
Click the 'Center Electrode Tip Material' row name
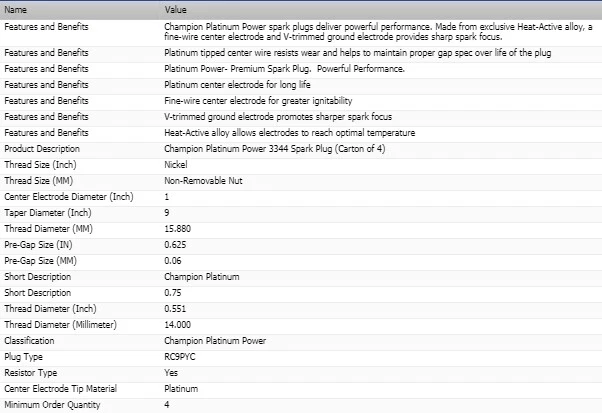(60, 389)
